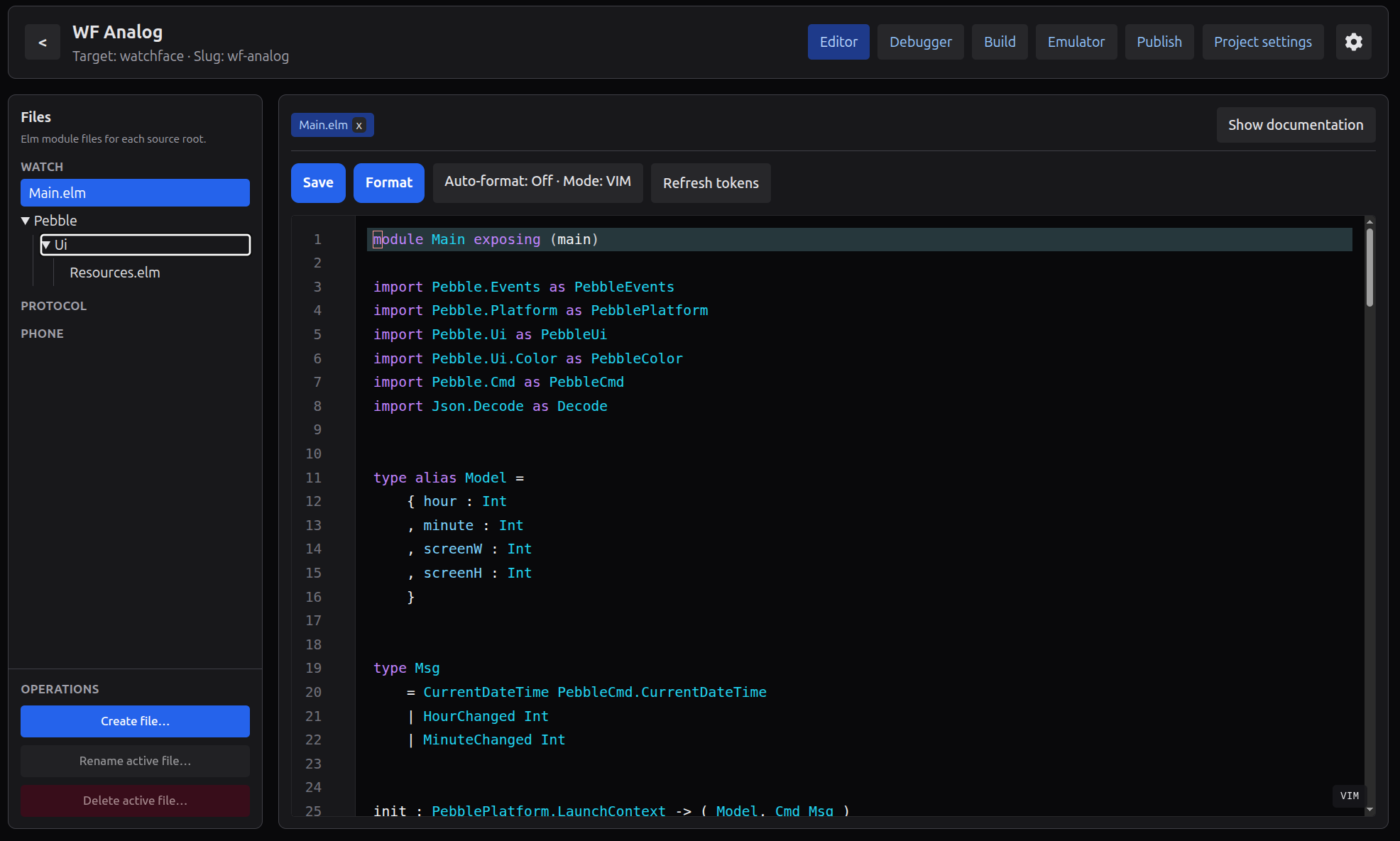The height and width of the screenshot is (841, 1400).
Task: Expand the PROTOCOL section
Action: coord(54,306)
